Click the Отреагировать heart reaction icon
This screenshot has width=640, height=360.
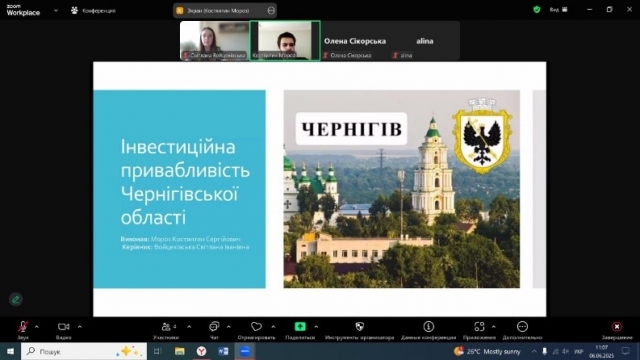(x=256, y=327)
